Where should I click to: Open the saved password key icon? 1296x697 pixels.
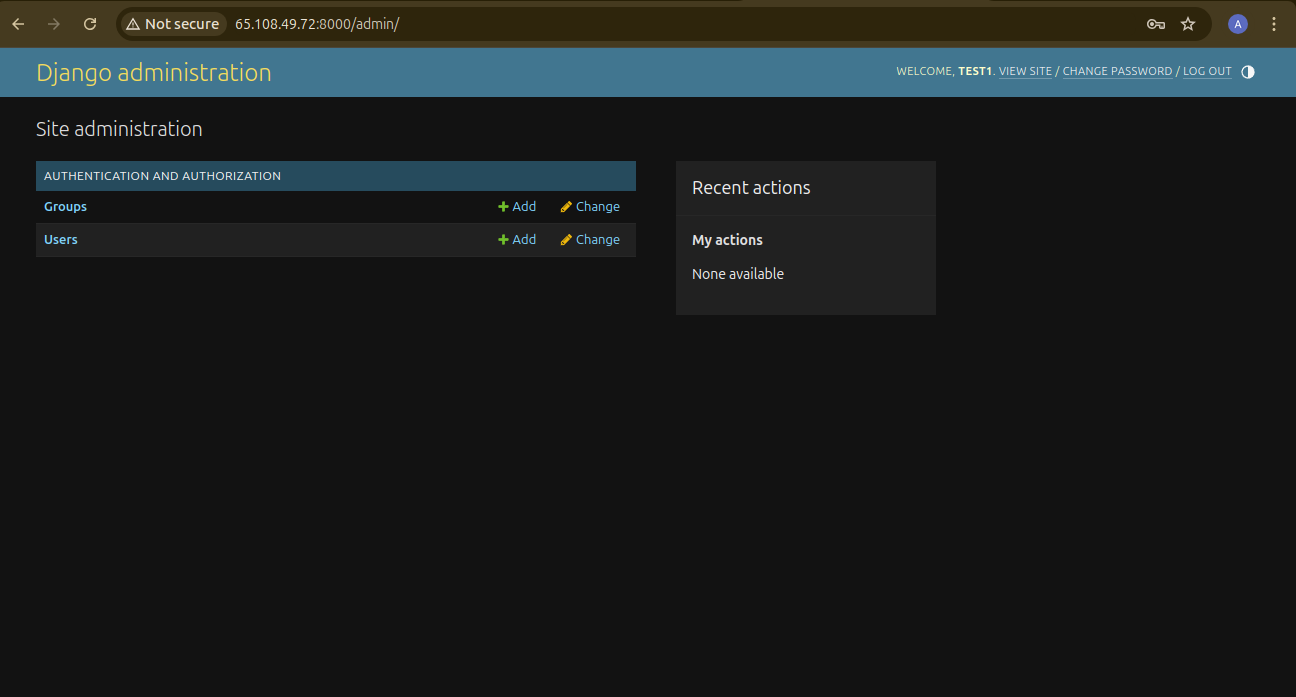(1156, 24)
